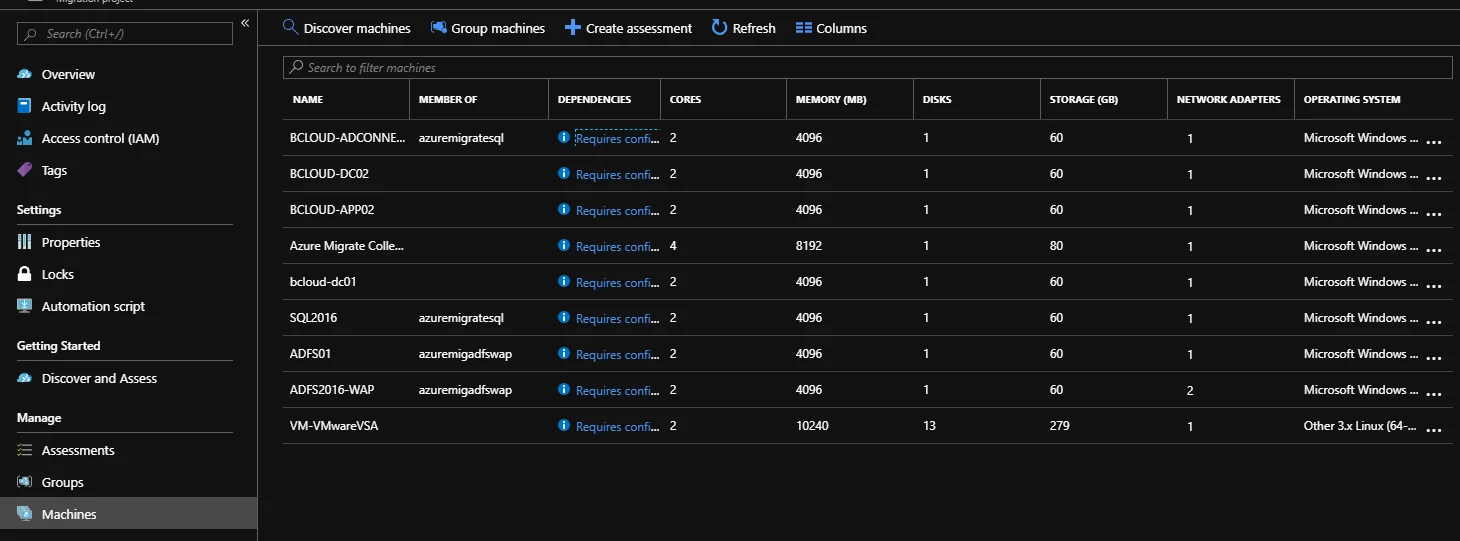Open the more options ellipsis for VM-VMwareVSA
Viewport: 1460px width, 541px height.
pyautogui.click(x=1434, y=428)
